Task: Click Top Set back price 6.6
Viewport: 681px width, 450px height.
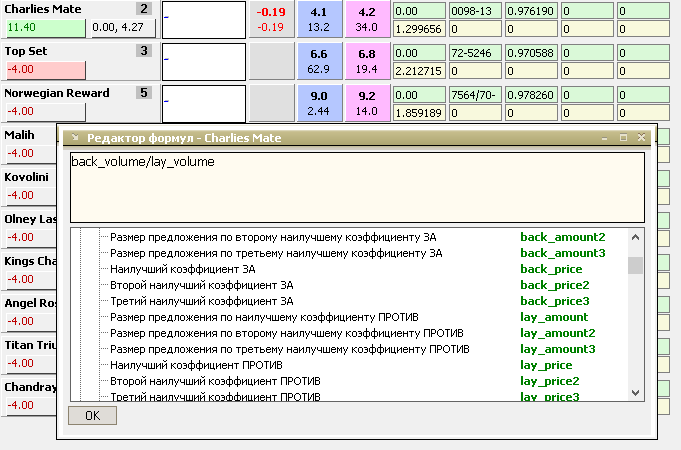Action: [x=319, y=61]
